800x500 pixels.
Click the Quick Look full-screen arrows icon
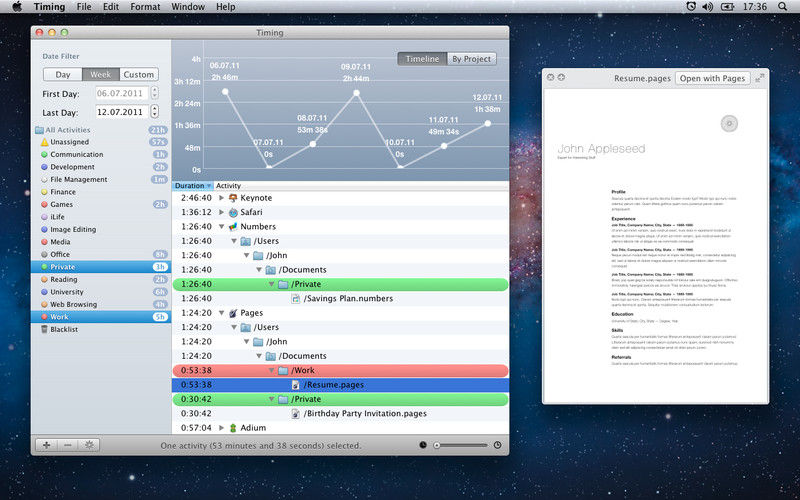[759, 78]
